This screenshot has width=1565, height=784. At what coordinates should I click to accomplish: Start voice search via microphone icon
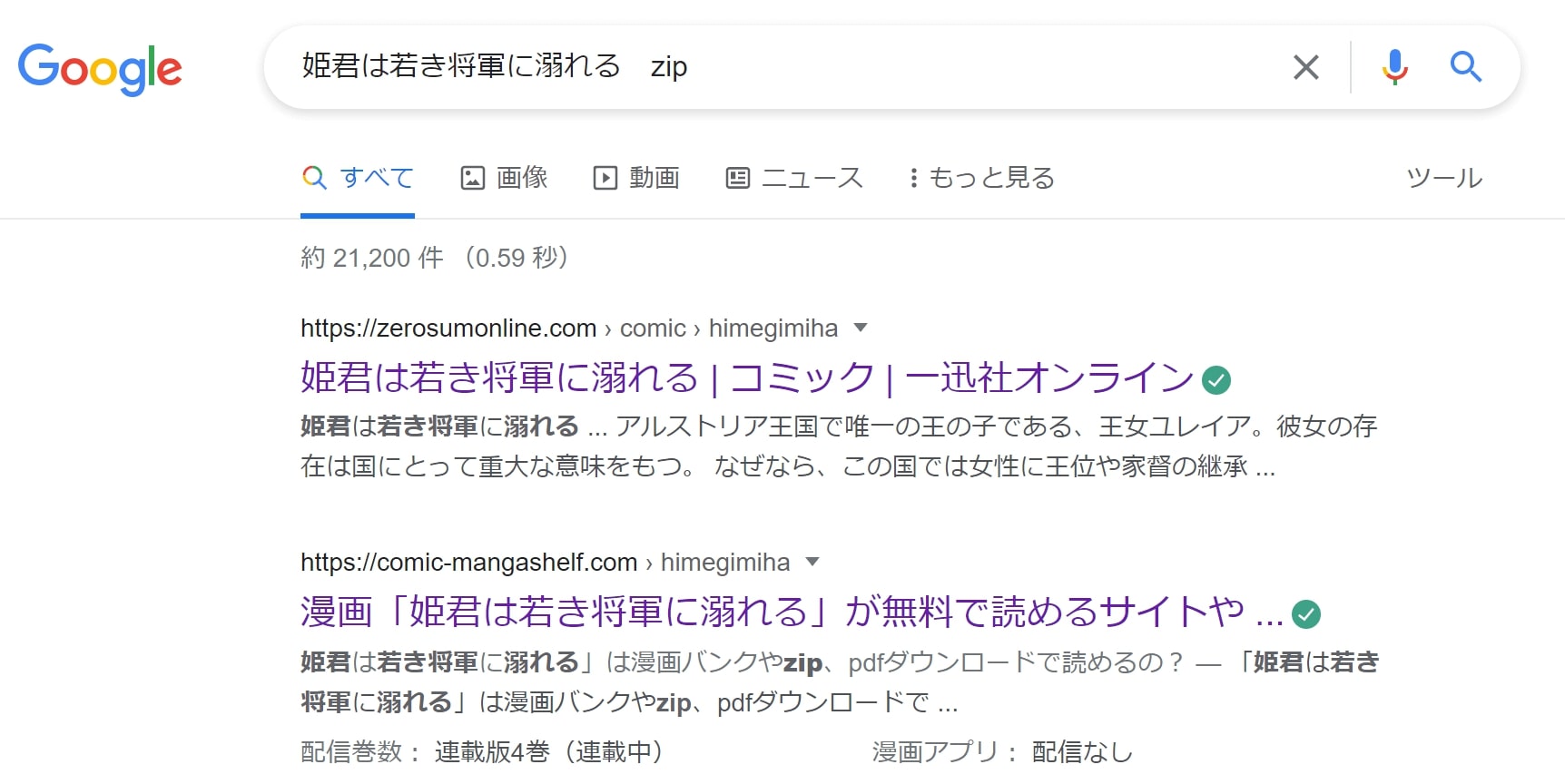(1394, 67)
